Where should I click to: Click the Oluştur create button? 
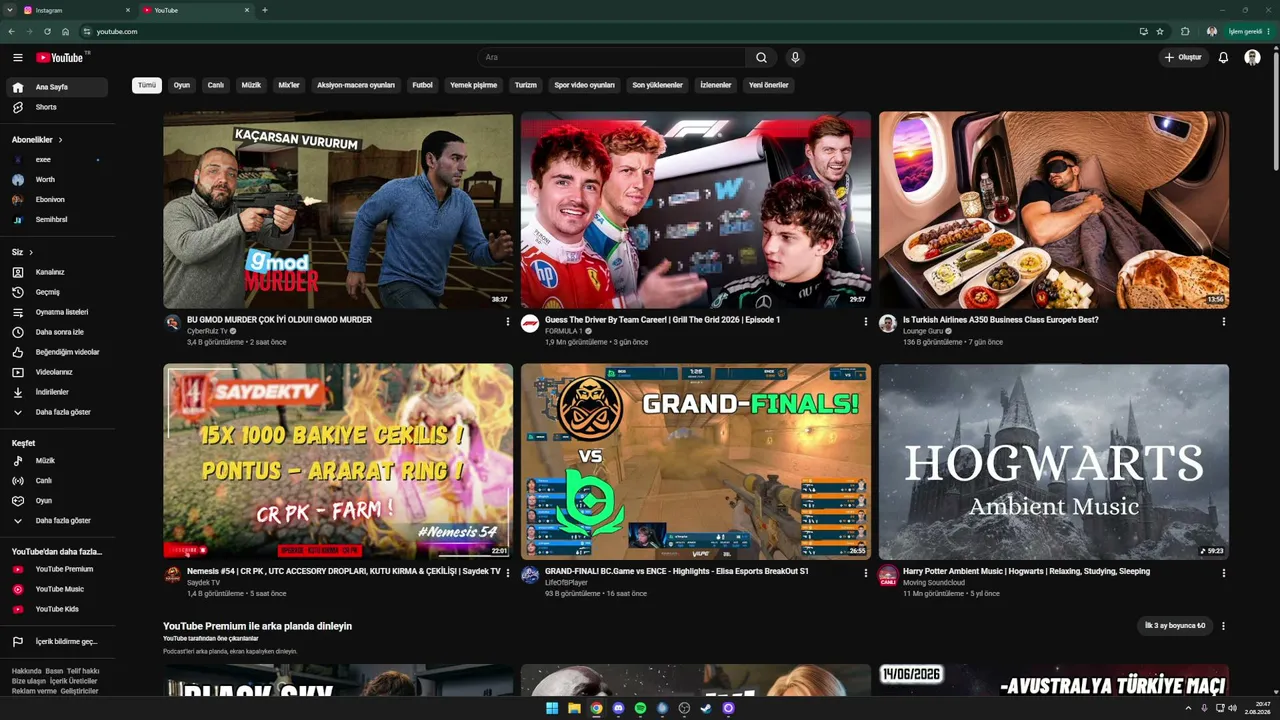click(1183, 58)
